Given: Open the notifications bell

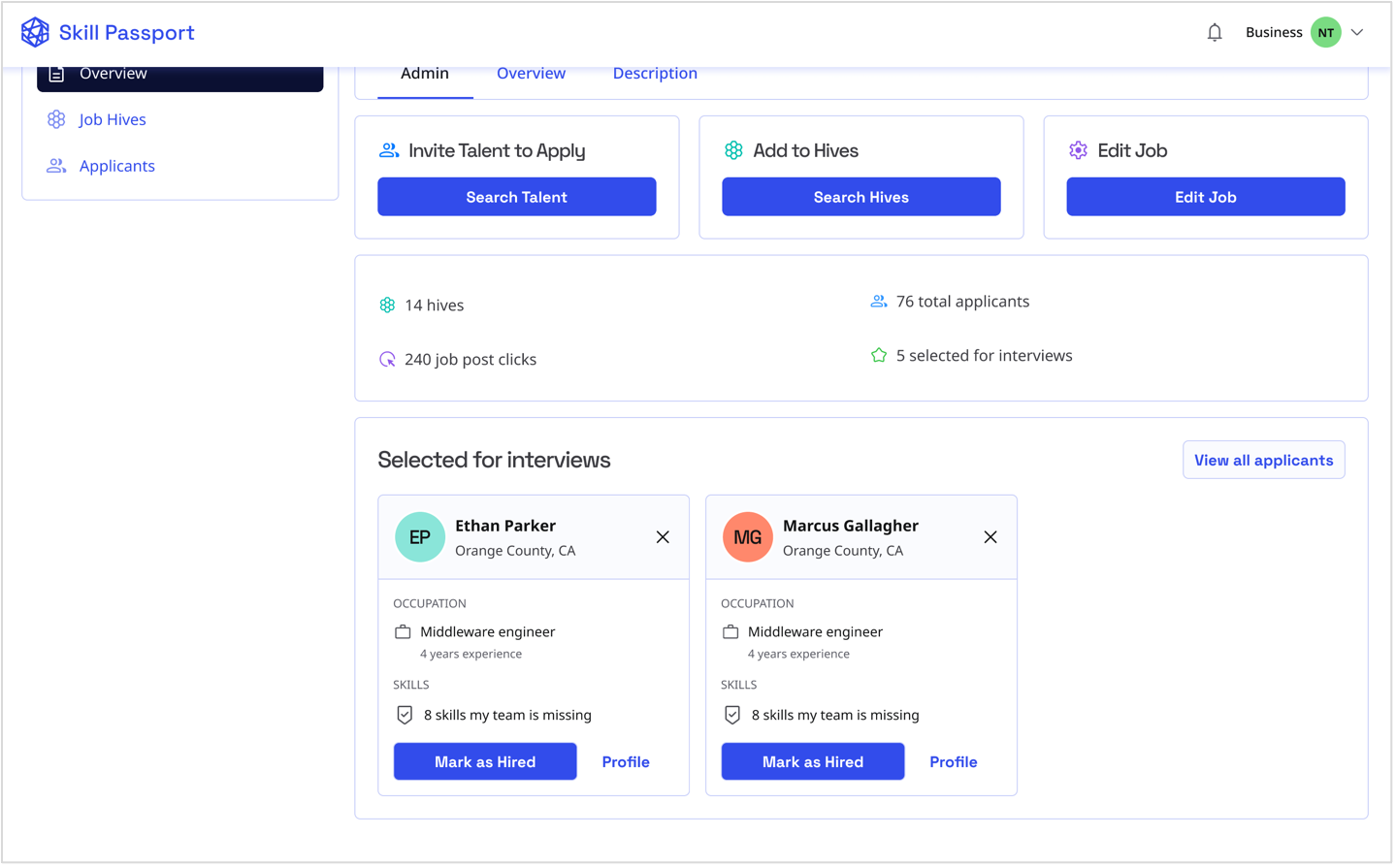Looking at the screenshot, I should point(1214,32).
